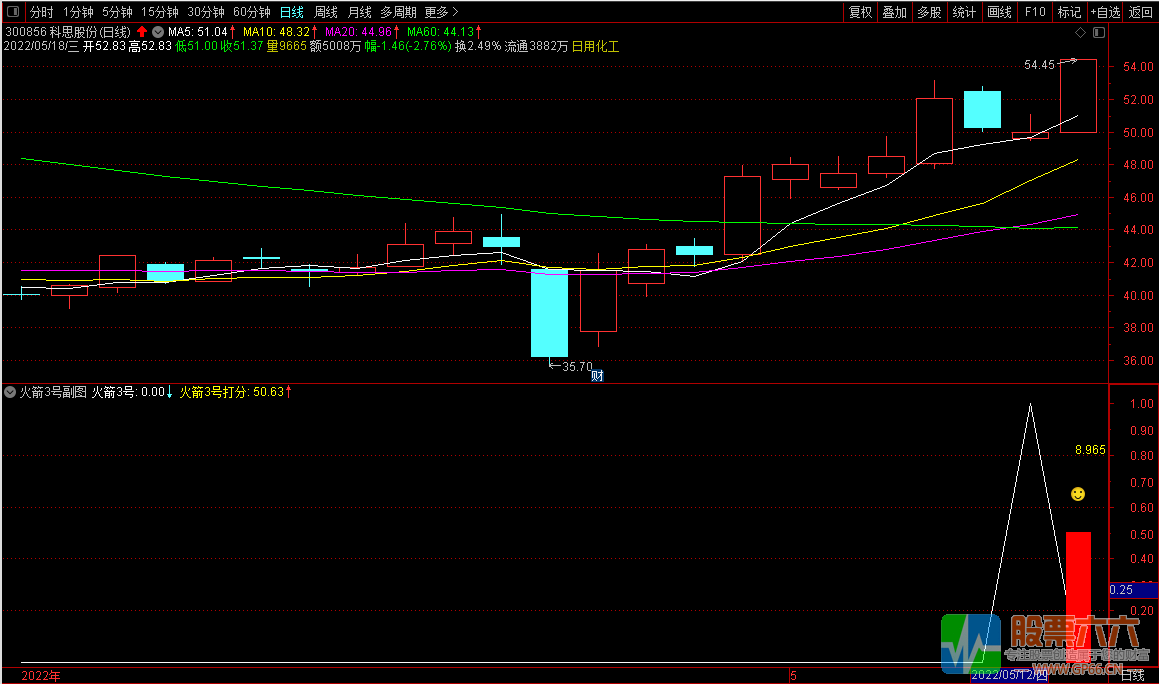Image resolution: width=1159 pixels, height=684 pixels.
Task: Click the 0.25 highlighted axis value
Action: (1133, 589)
